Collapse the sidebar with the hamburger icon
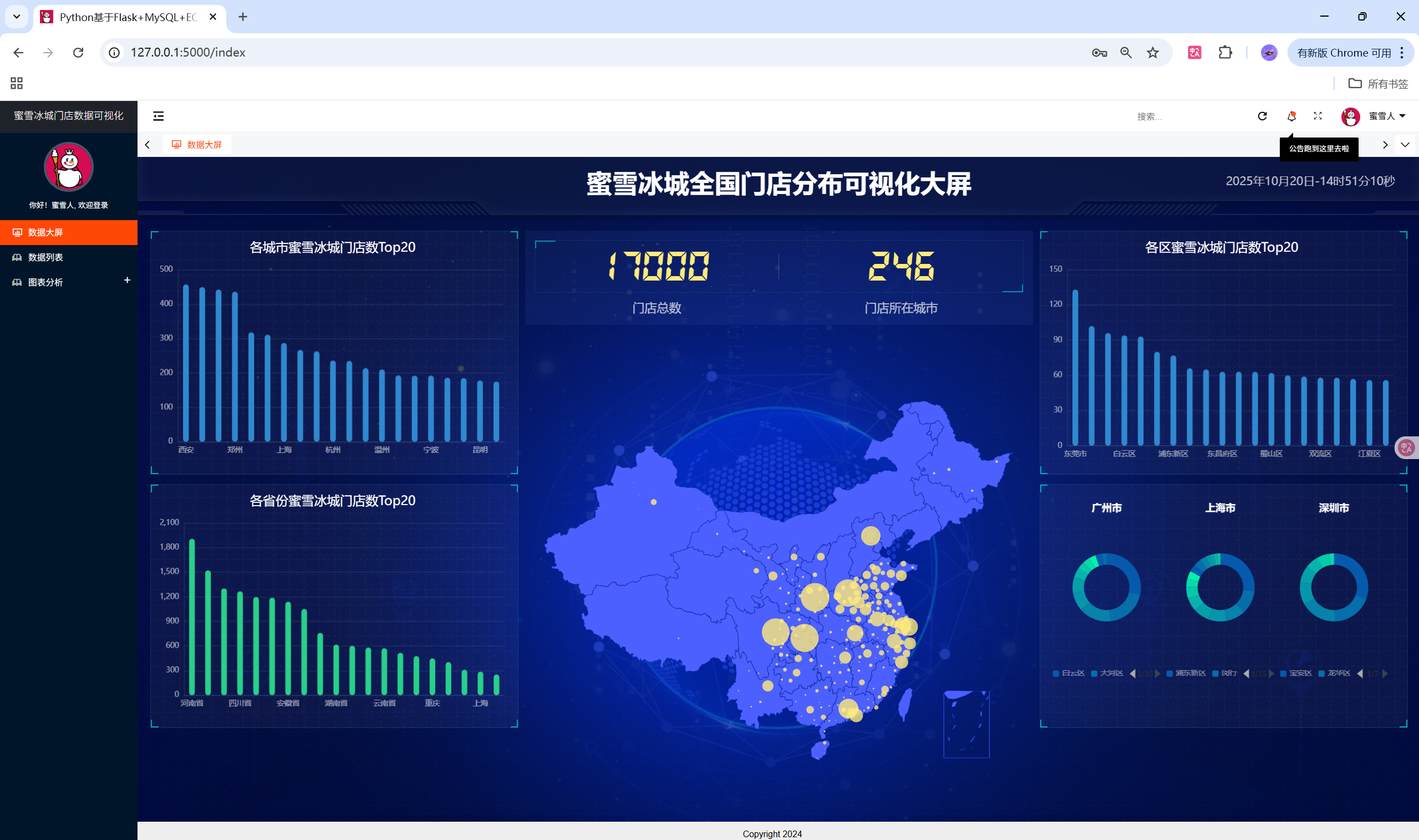Screen dimensions: 1419x840 click(x=159, y=116)
